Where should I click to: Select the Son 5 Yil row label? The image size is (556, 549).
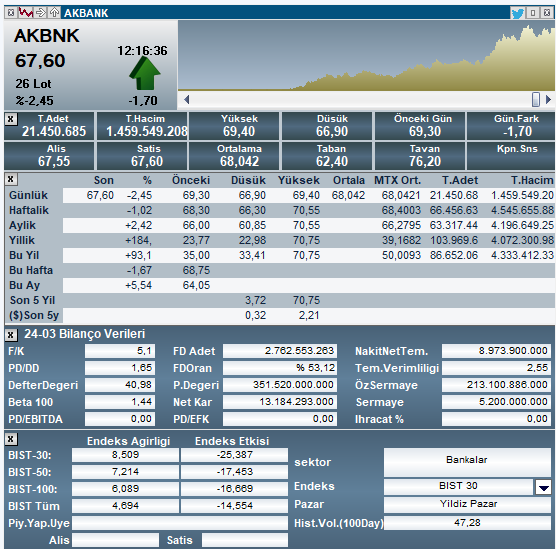click(32, 300)
